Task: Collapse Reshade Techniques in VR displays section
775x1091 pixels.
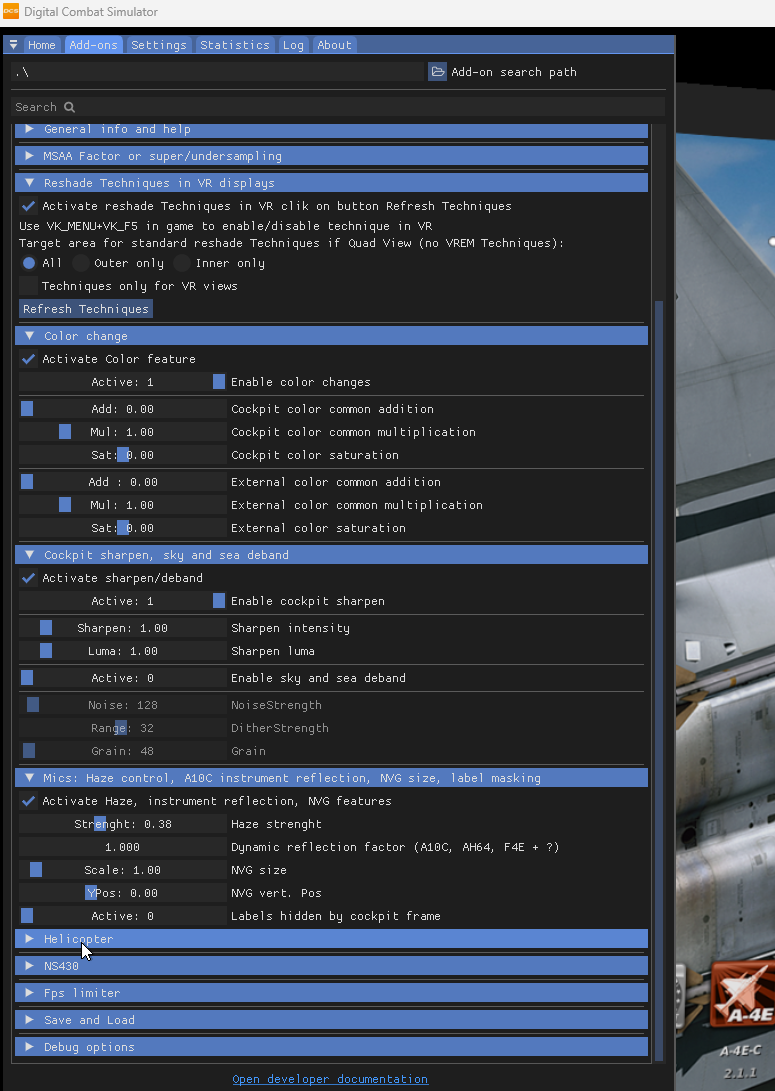Action: click(331, 183)
